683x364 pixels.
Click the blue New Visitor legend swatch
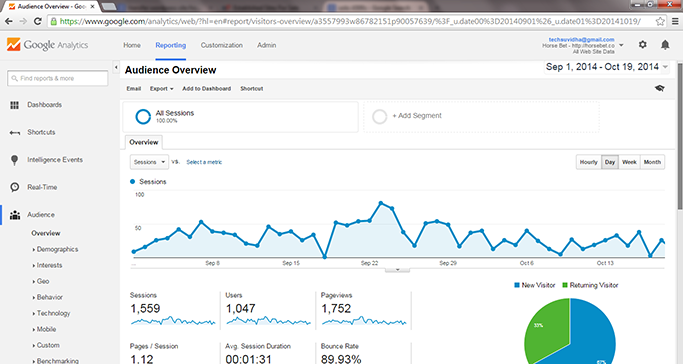click(517, 285)
